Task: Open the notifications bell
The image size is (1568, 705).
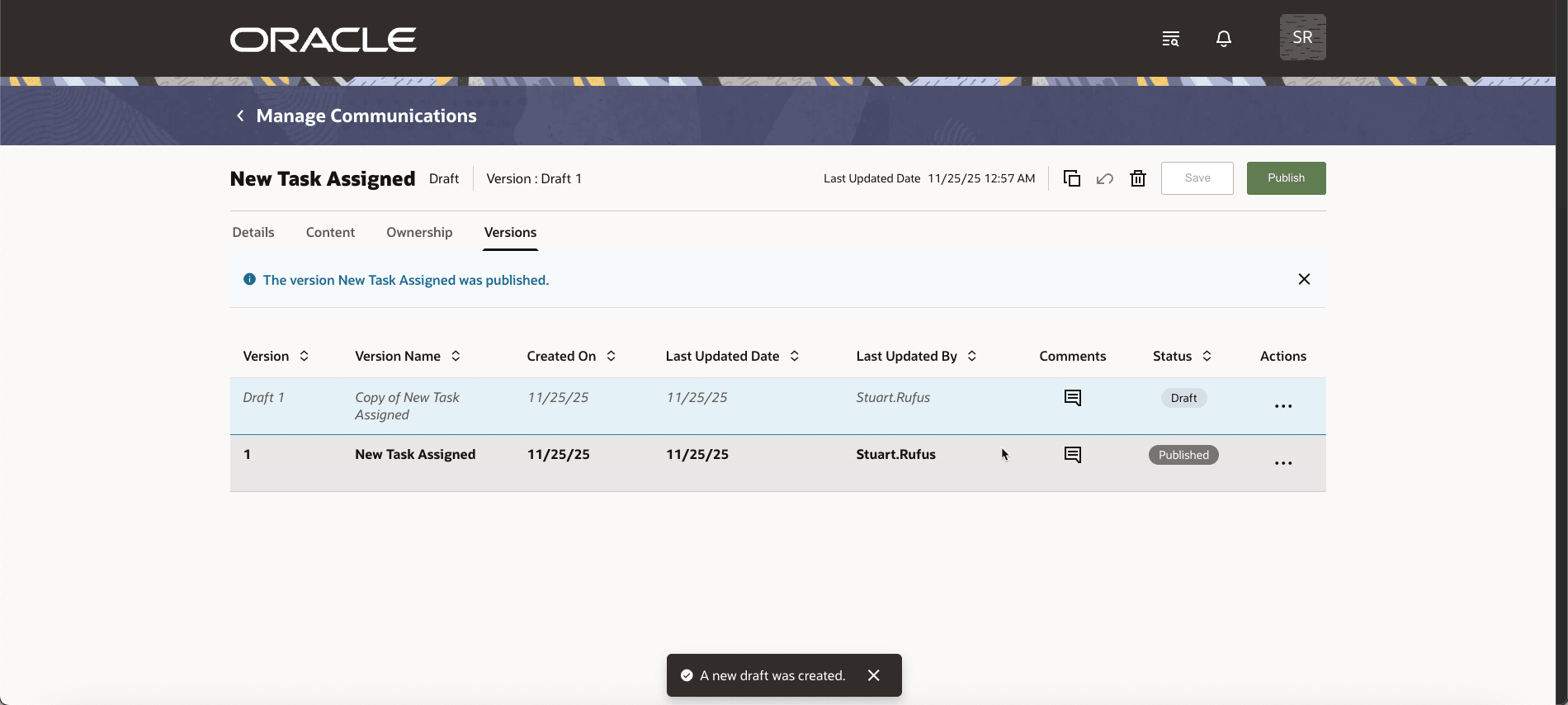Action: [1224, 38]
